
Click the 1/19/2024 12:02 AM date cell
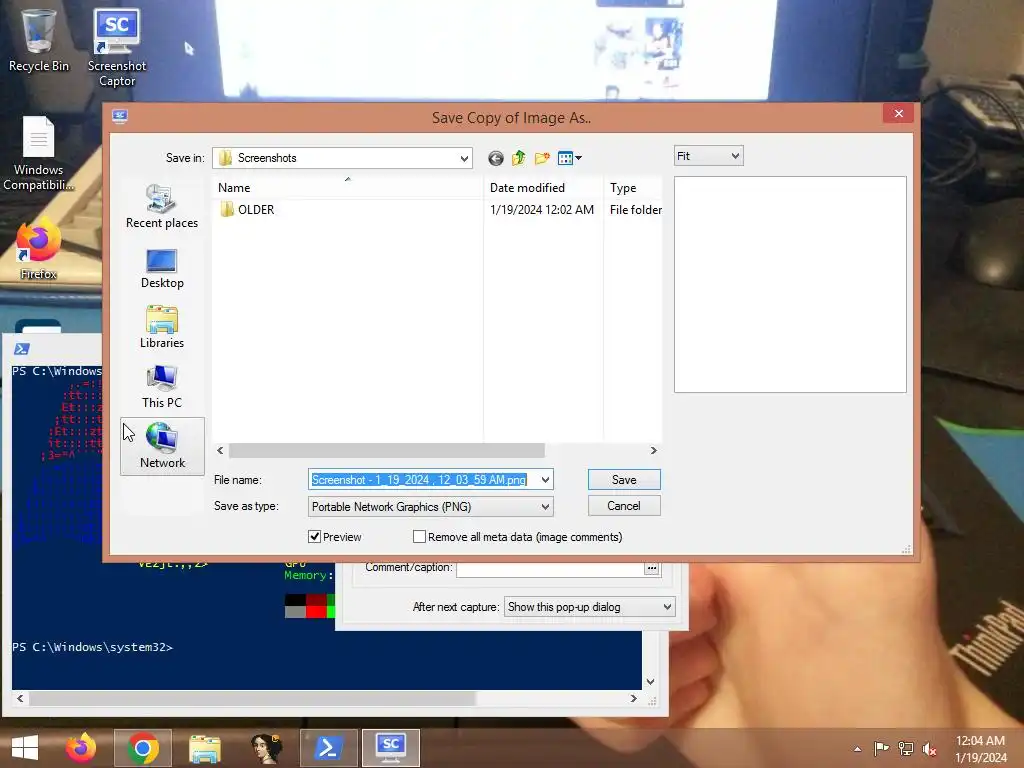click(542, 210)
